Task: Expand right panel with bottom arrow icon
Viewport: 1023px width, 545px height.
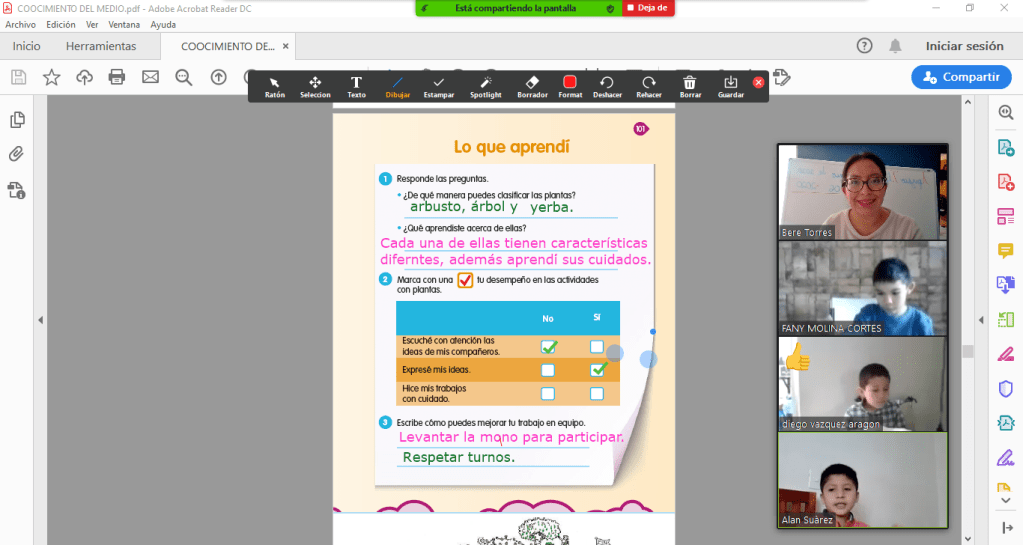Action: [x=1006, y=527]
